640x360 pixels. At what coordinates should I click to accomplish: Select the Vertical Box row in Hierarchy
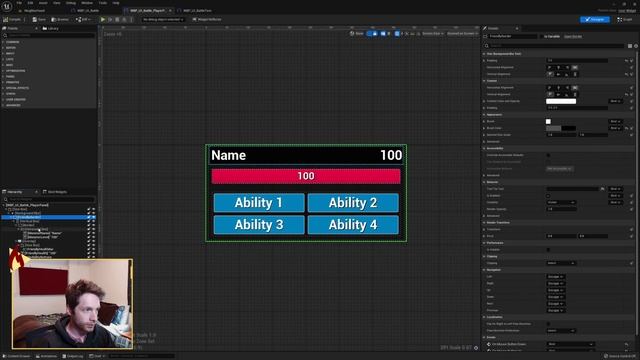click(29, 221)
